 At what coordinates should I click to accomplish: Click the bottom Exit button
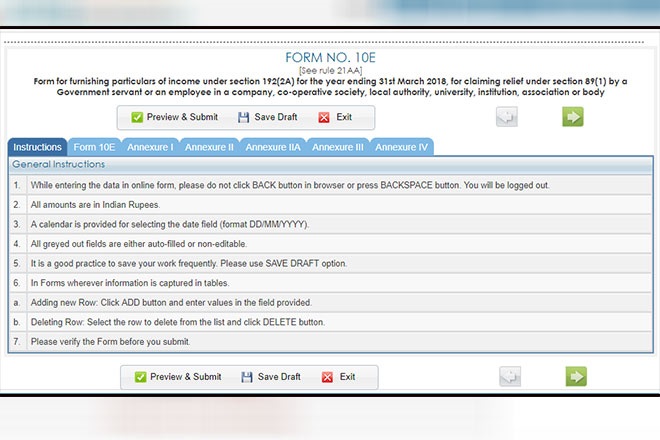click(x=337, y=377)
